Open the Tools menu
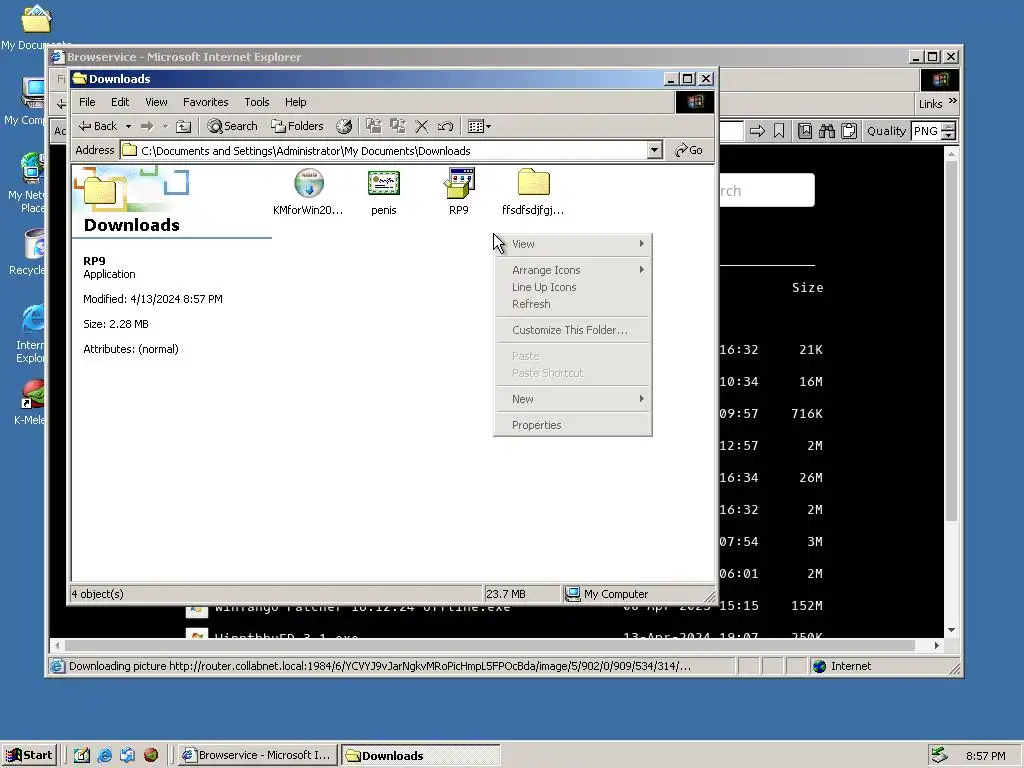The height and width of the screenshot is (768, 1024). click(x=257, y=102)
